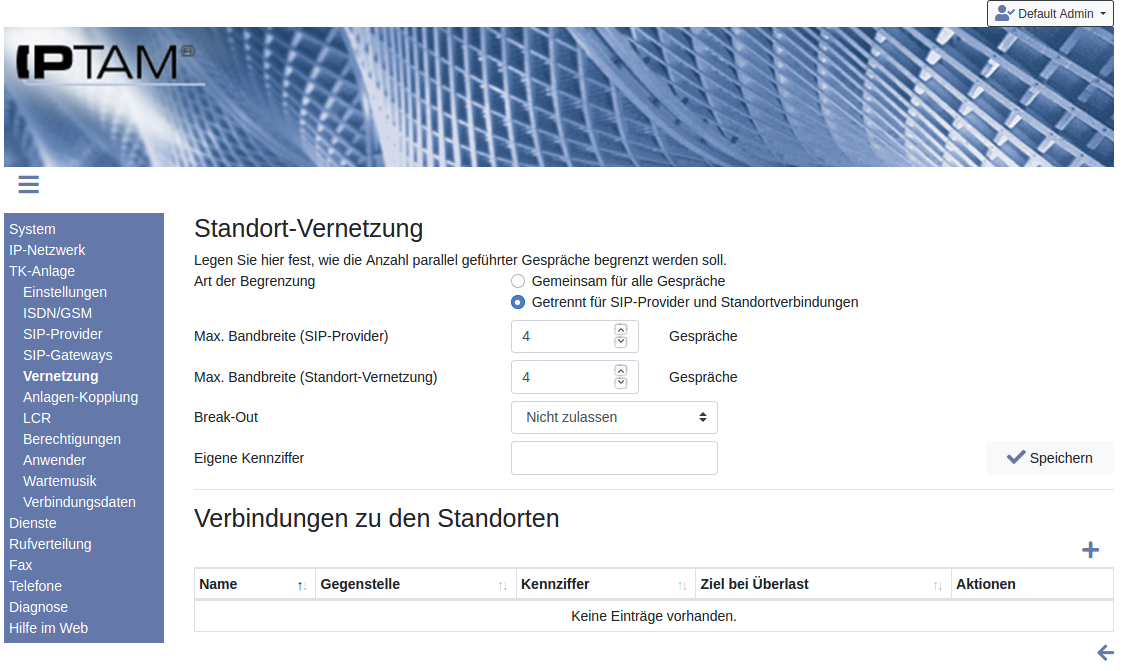Open the Default Admin user dropdown
This screenshot has height=671, width=1132.
[1050, 14]
